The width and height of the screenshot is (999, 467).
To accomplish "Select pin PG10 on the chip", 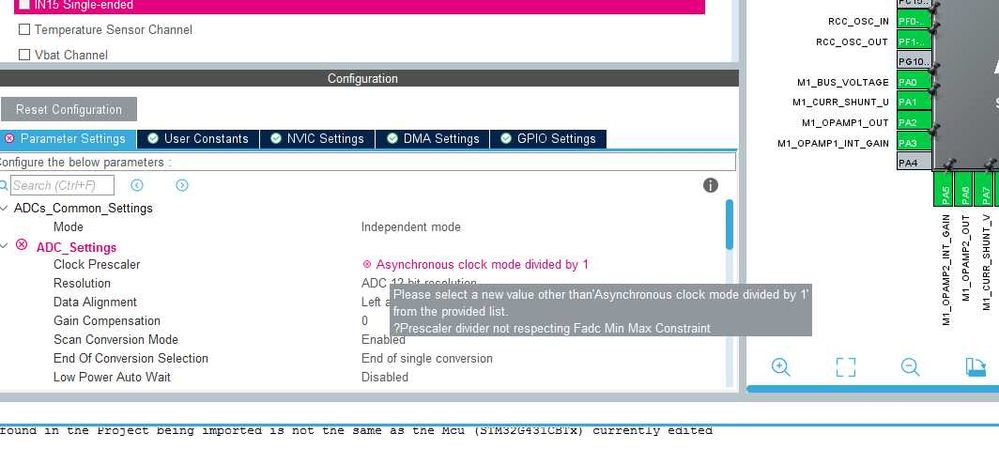I will [914, 62].
